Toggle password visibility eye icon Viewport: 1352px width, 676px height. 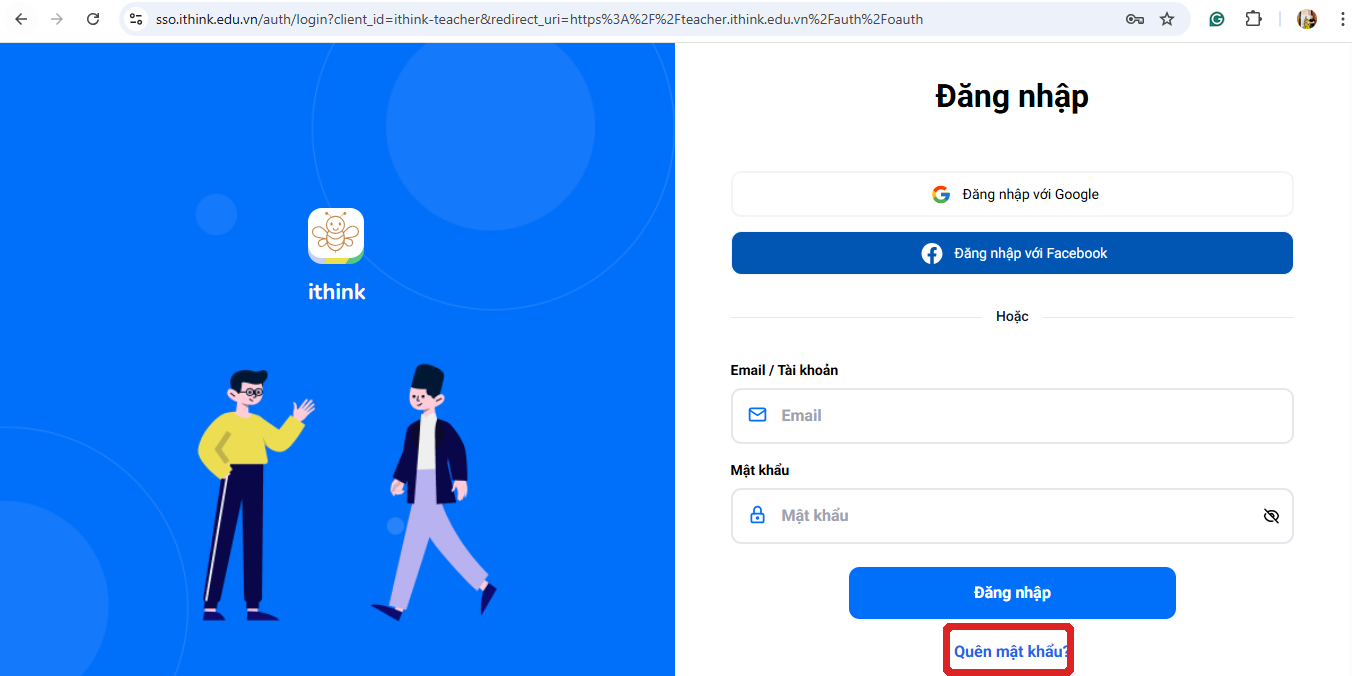pos(1271,516)
